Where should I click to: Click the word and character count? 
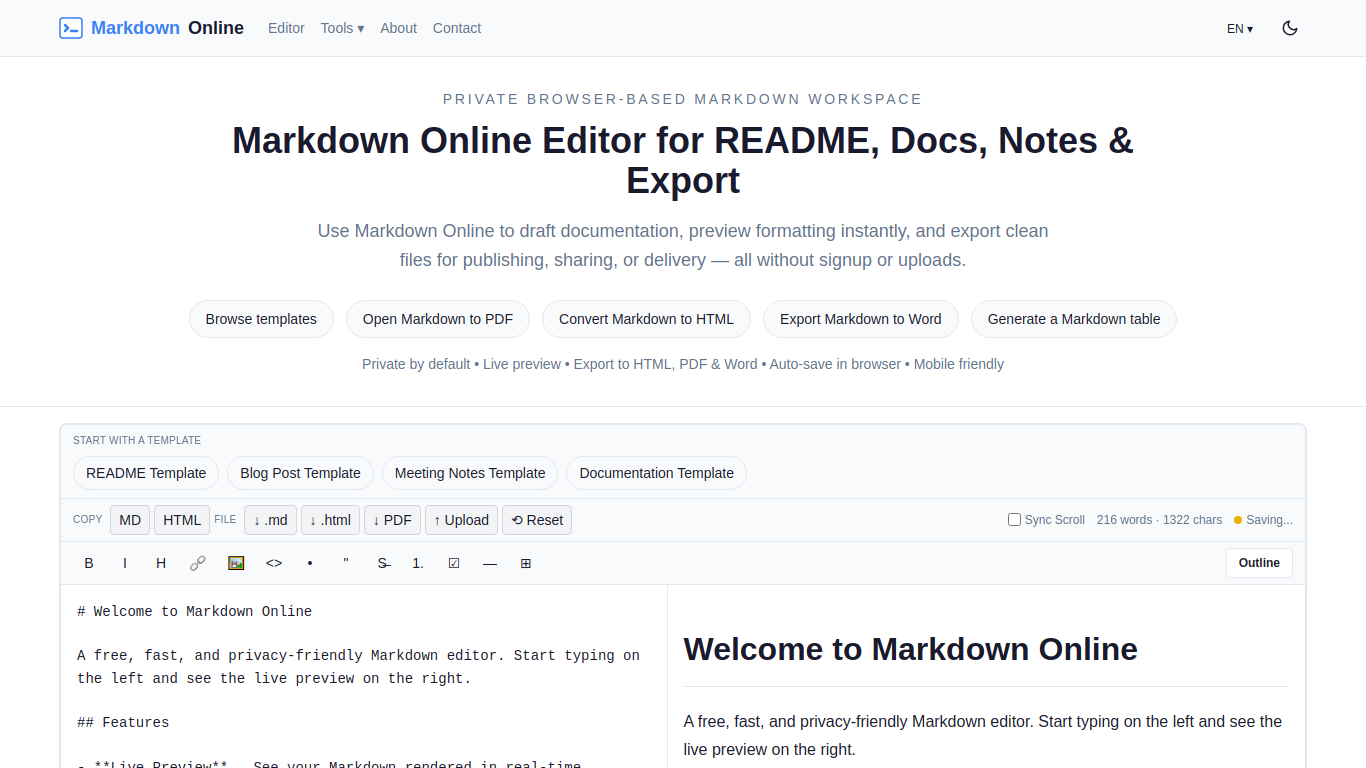pyautogui.click(x=1159, y=520)
